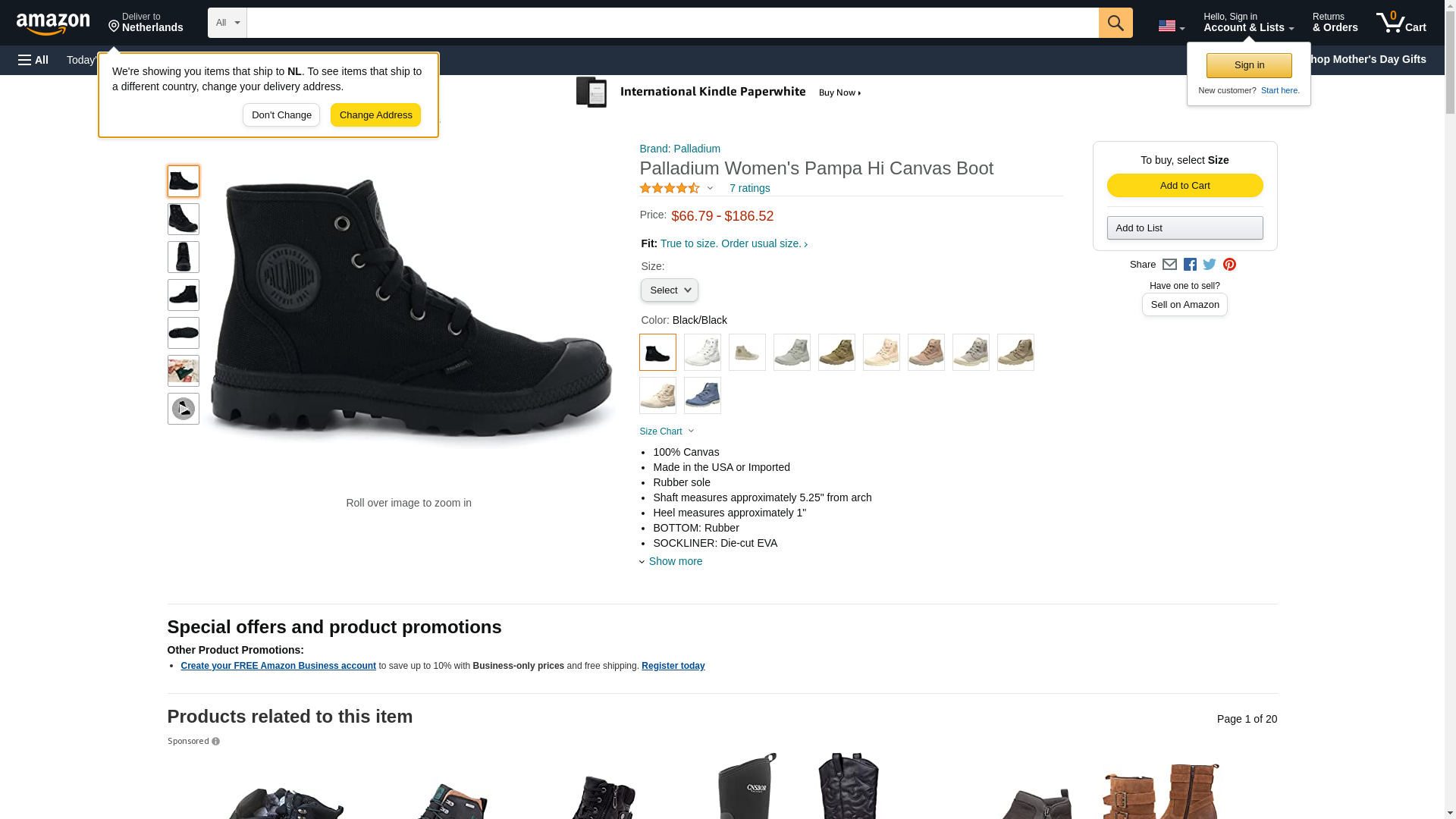This screenshot has height=819, width=1456.
Task: Expand Show more product details
Action: (x=674, y=561)
